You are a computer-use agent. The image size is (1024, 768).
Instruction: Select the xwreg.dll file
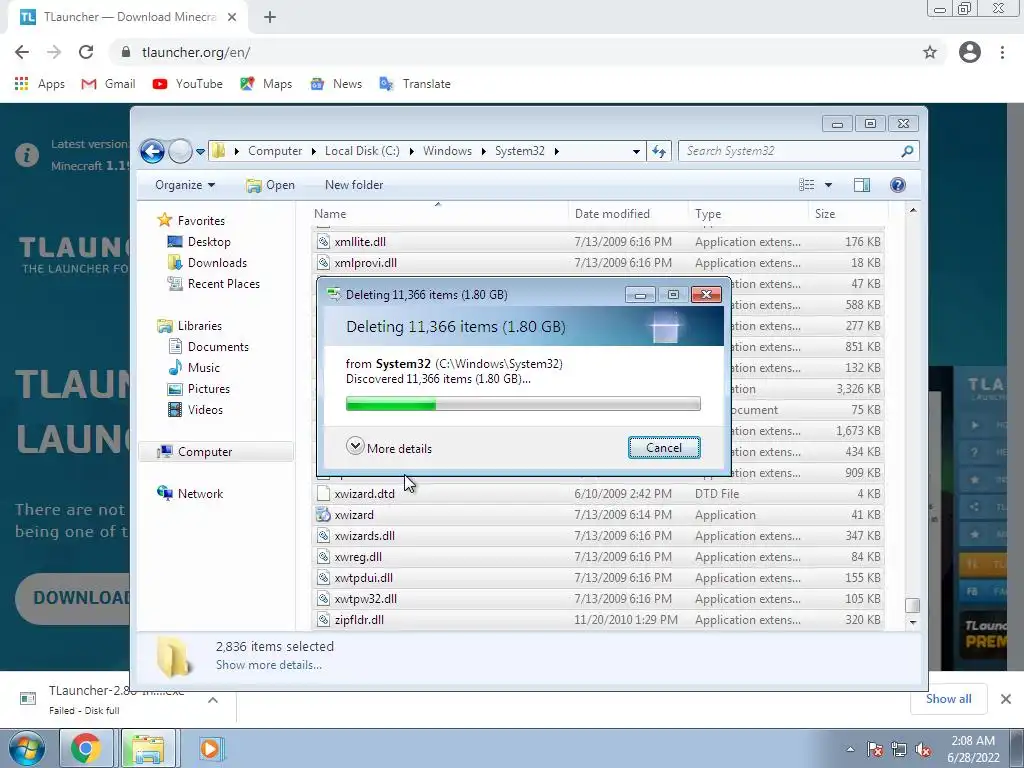[598, 556]
